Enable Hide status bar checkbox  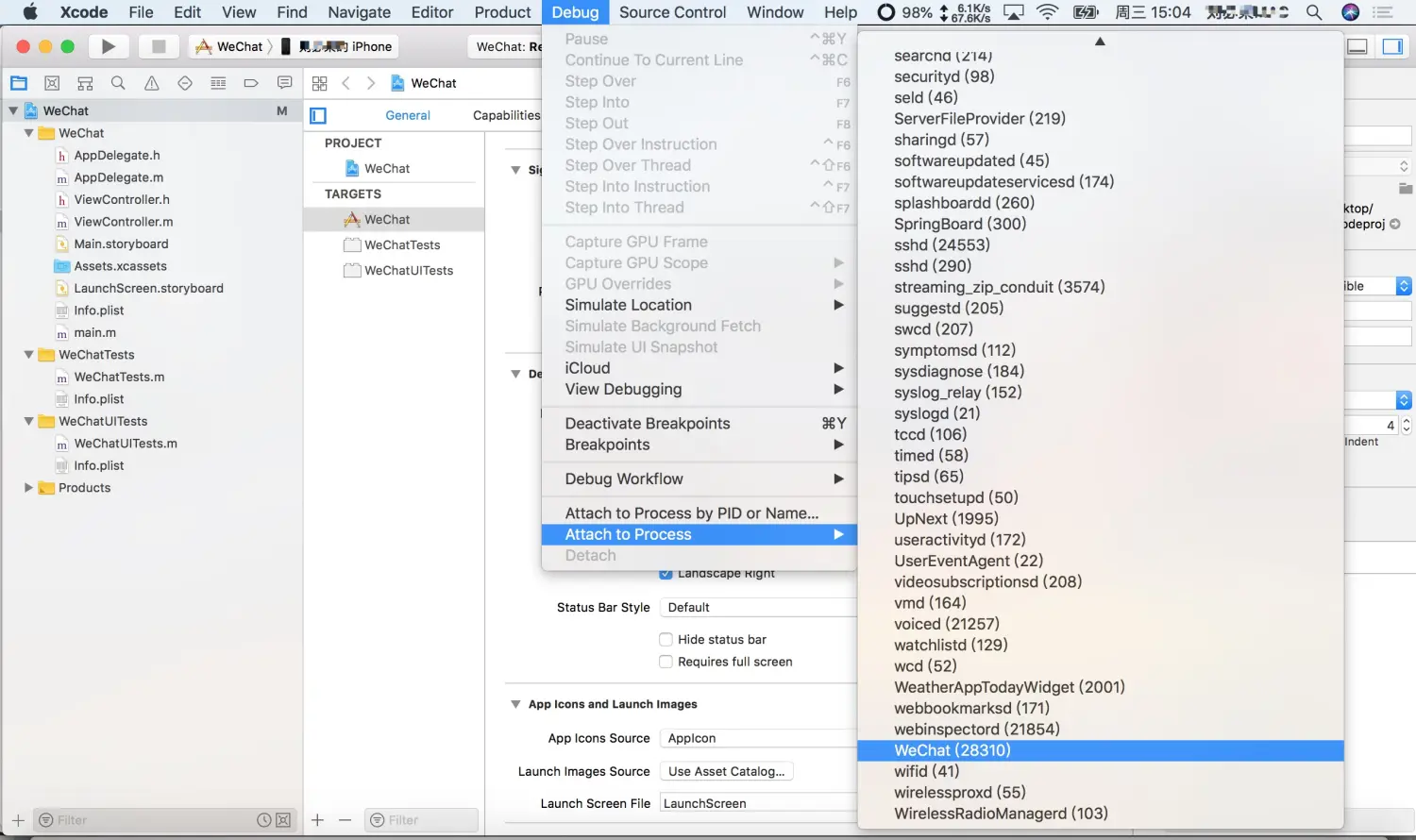coord(666,639)
